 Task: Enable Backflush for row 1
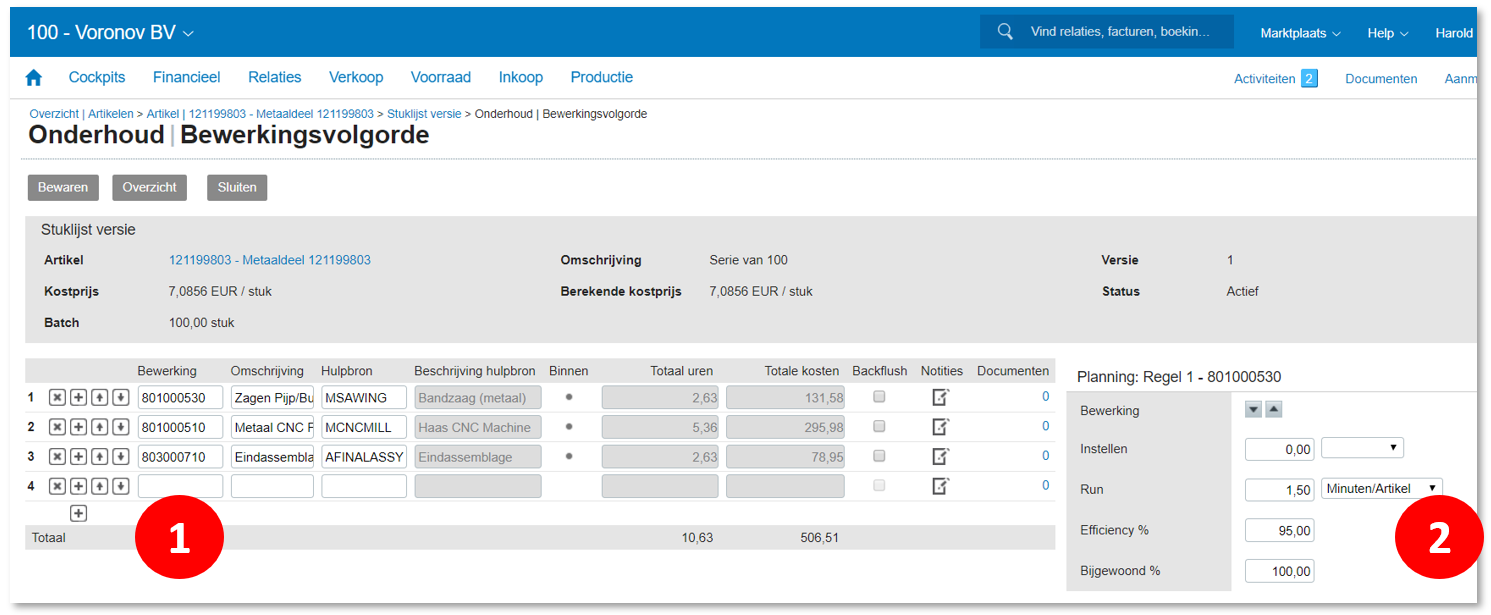tap(879, 397)
